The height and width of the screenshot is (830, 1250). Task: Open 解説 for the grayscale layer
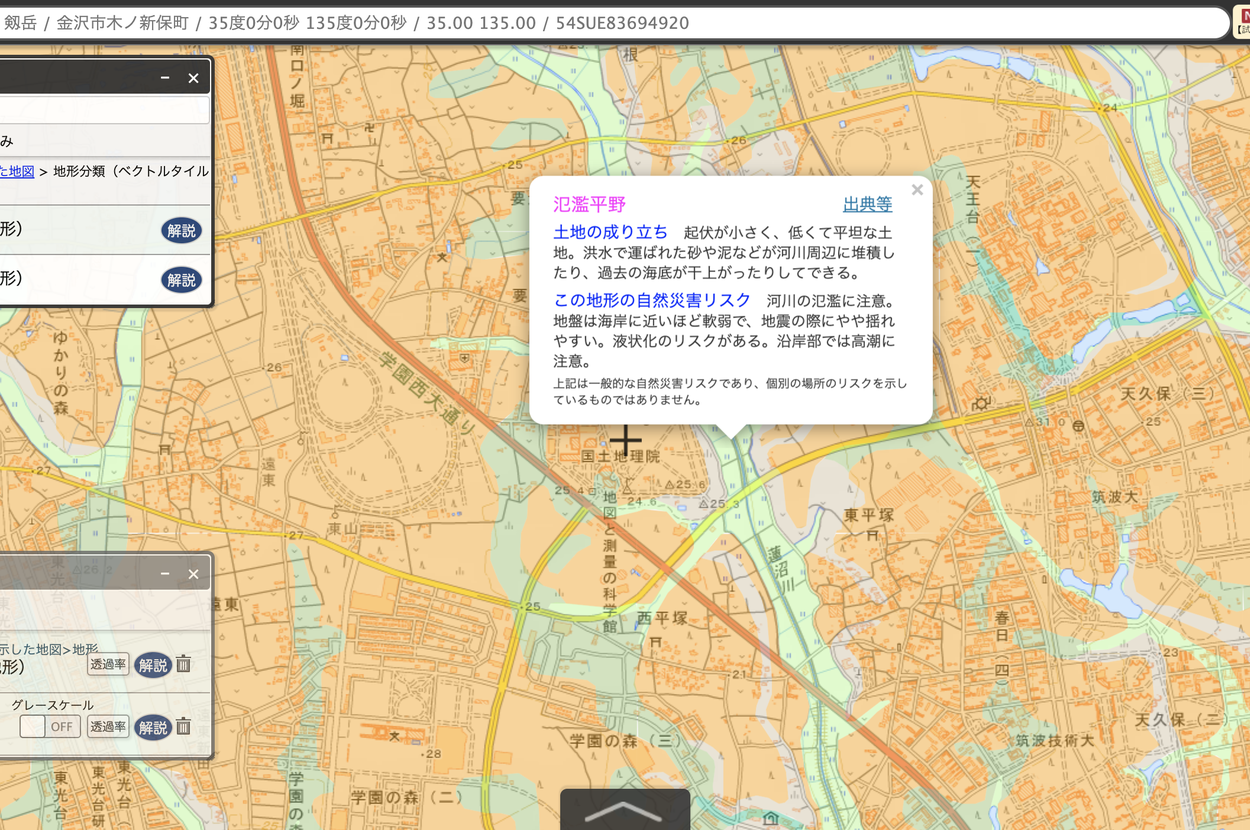[152, 727]
